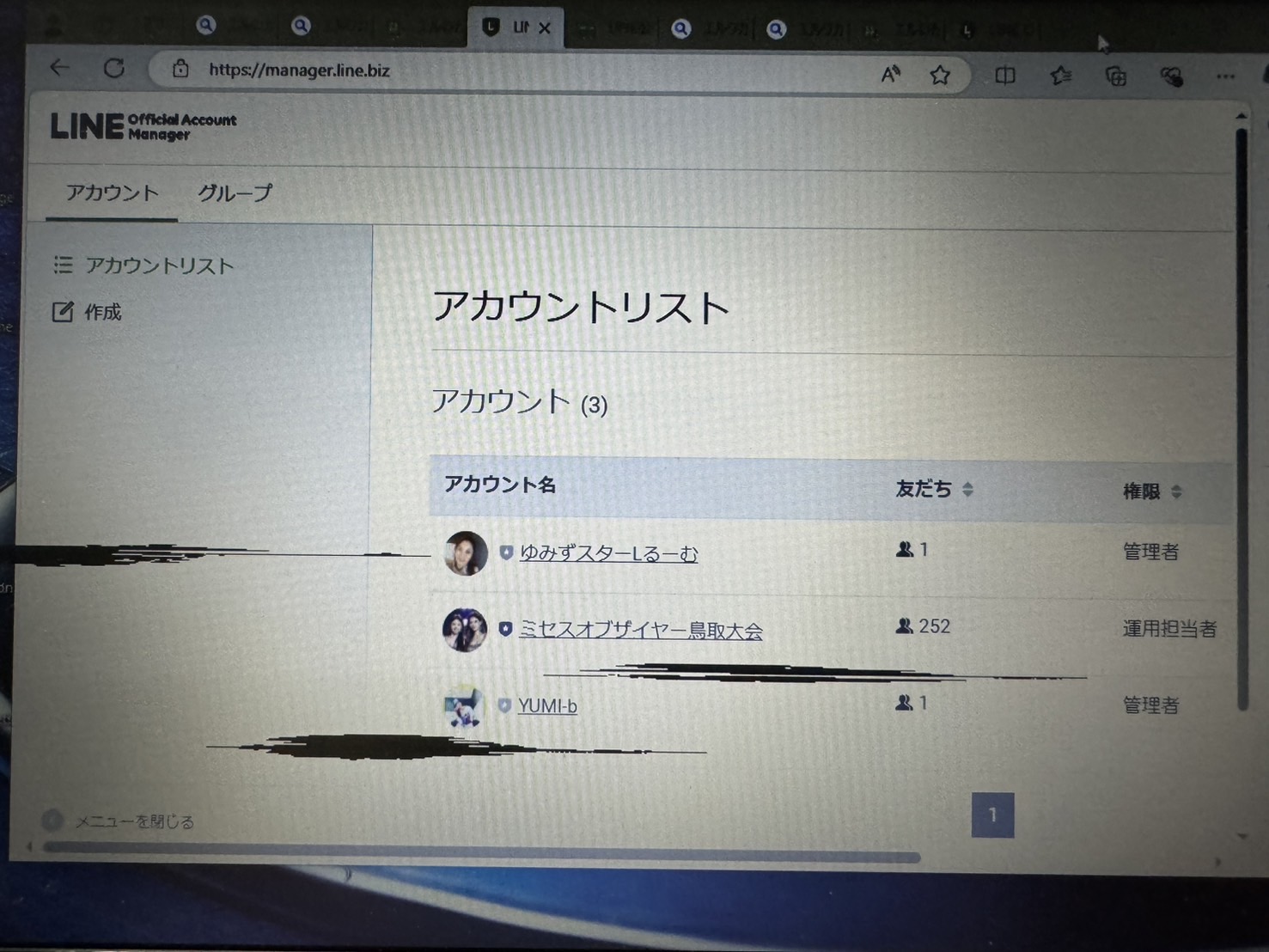The height and width of the screenshot is (952, 1269).
Task: Click the 252 friends count
Action: [x=924, y=626]
